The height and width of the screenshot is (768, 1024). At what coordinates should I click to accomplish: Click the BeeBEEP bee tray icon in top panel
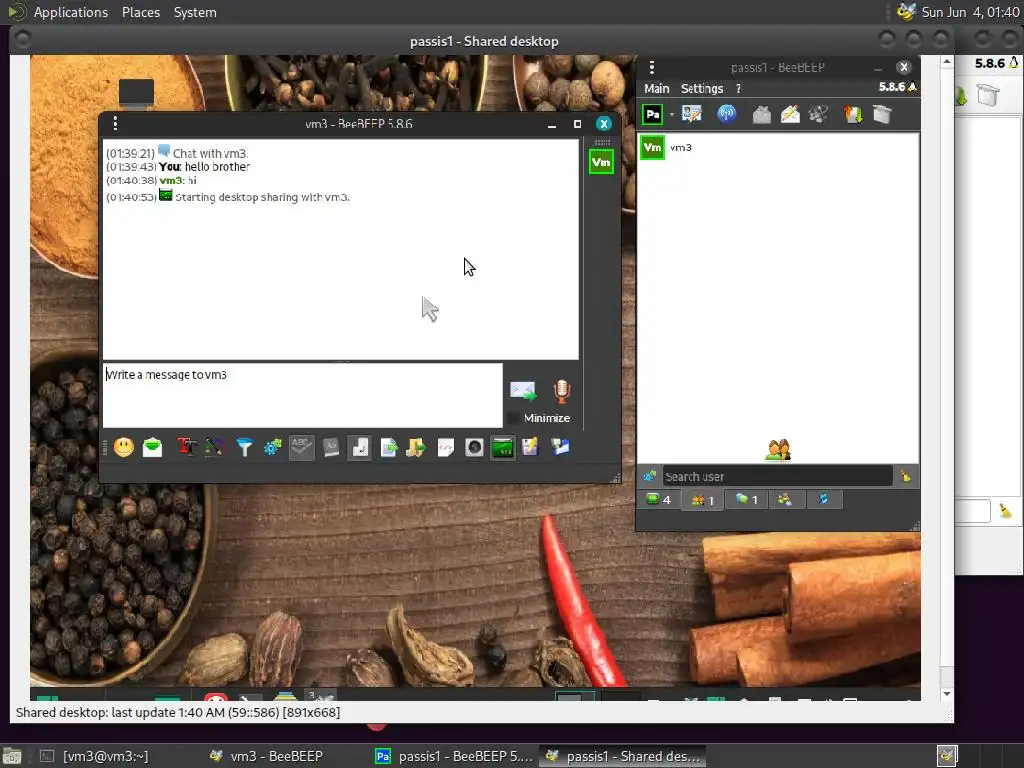tap(906, 12)
